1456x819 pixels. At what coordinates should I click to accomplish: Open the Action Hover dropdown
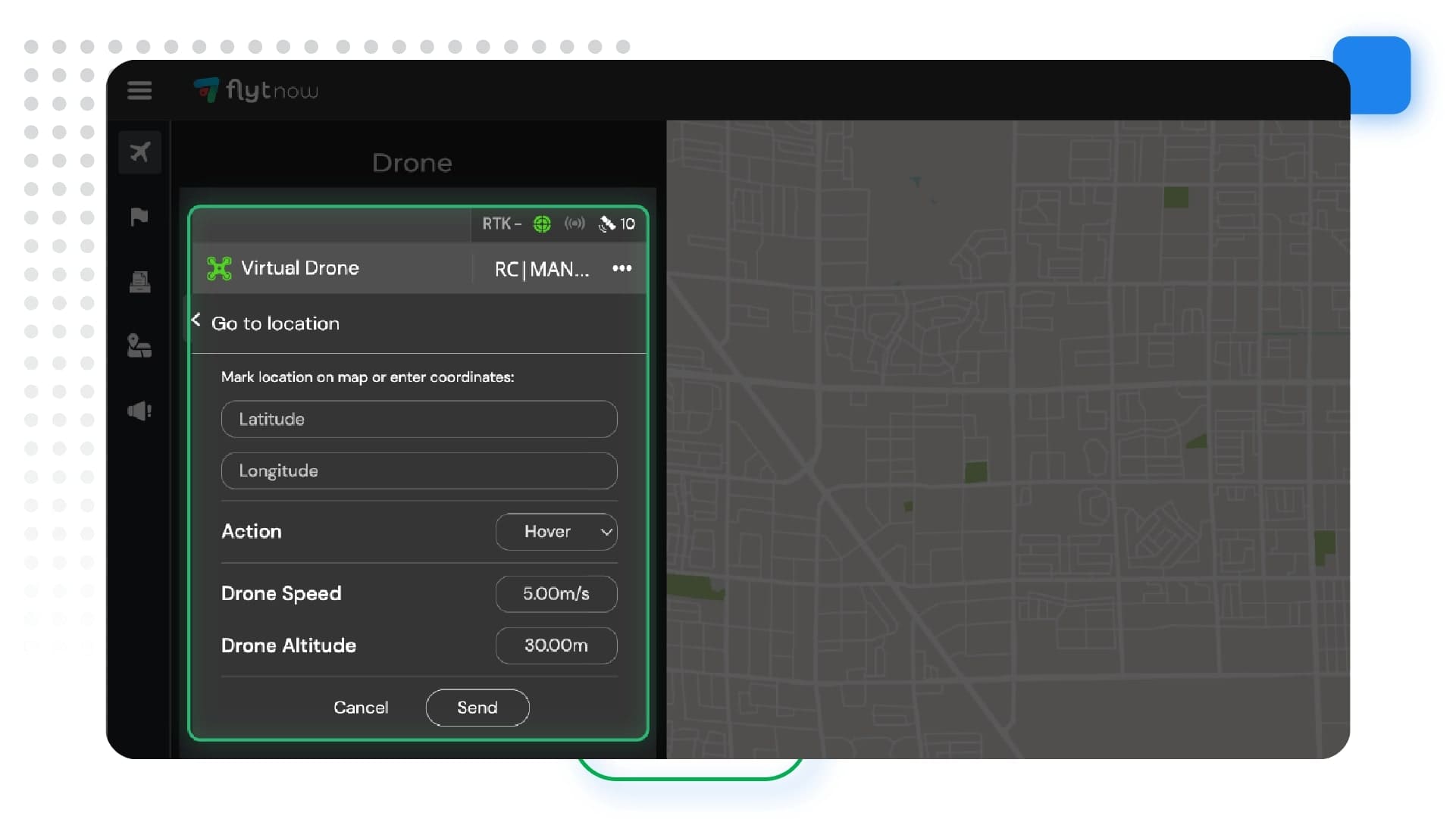(556, 532)
